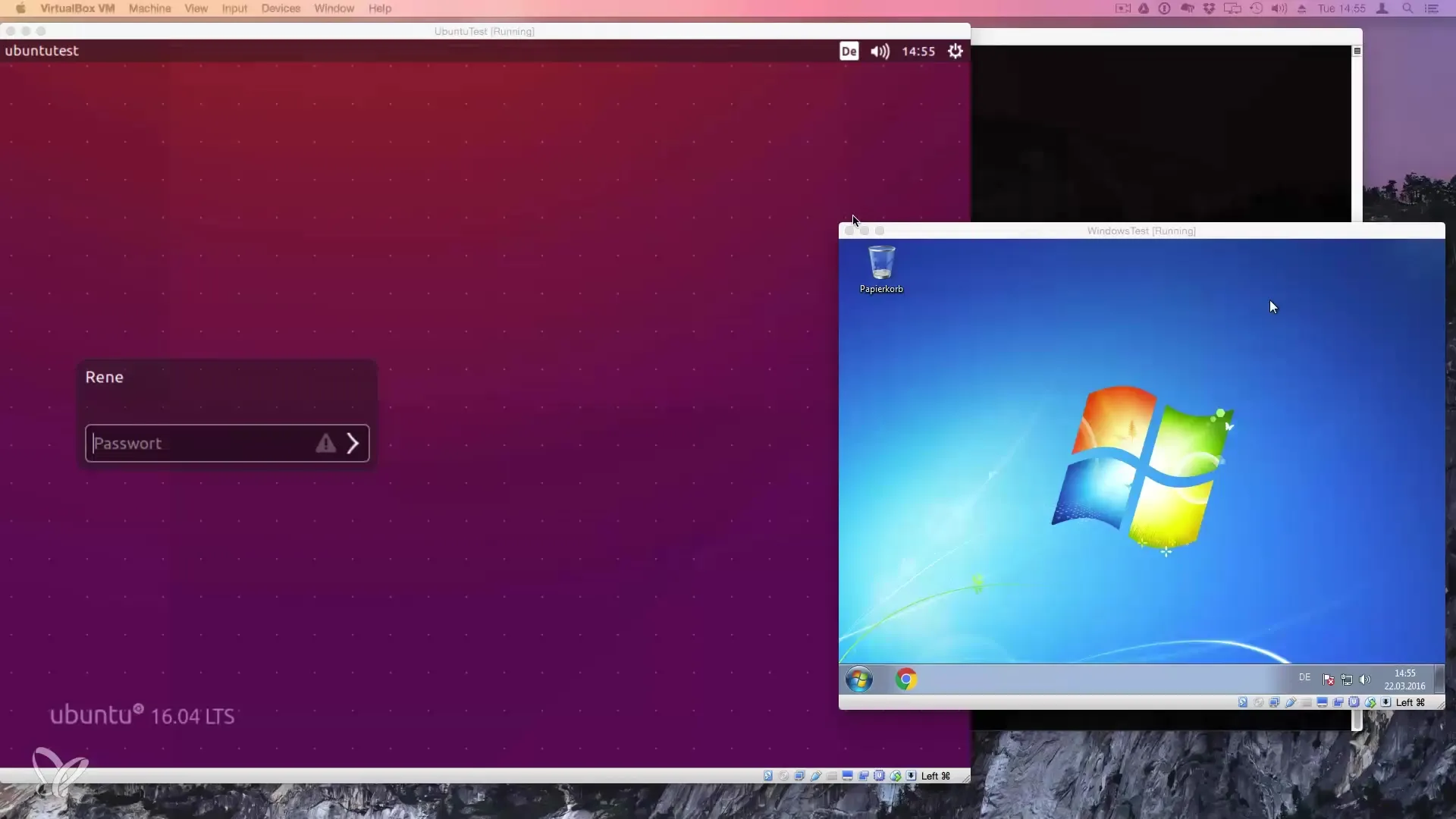Click the WindowsTest [Running] title bar
1456x819 pixels.
(1141, 231)
